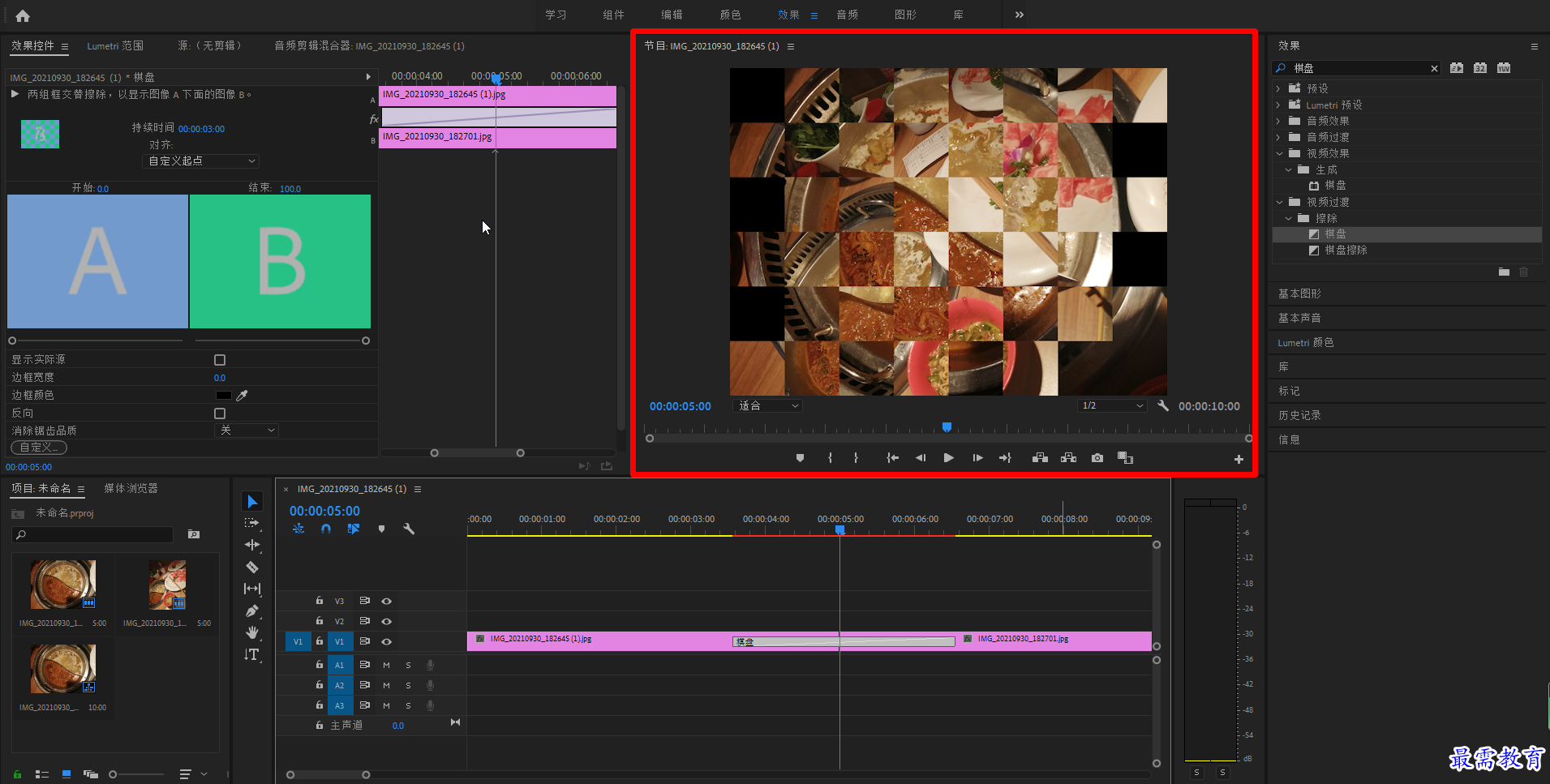The width and height of the screenshot is (1550, 784).
Task: Click Mark In bracket button
Action: (x=830, y=458)
